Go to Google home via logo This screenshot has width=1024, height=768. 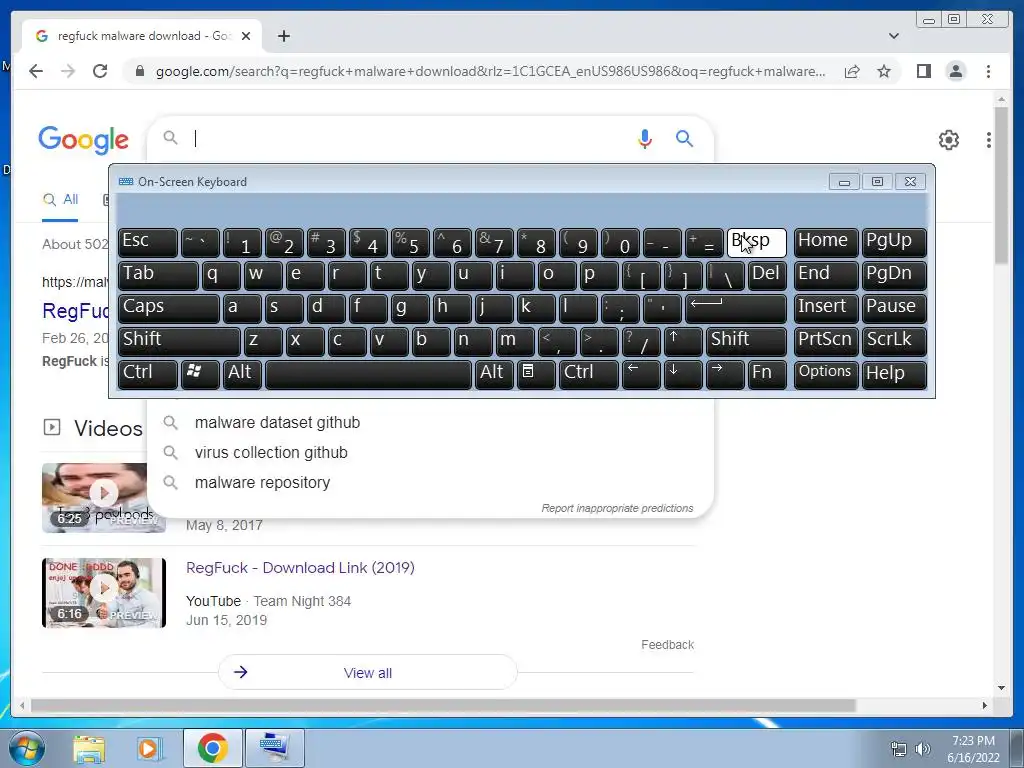84,140
